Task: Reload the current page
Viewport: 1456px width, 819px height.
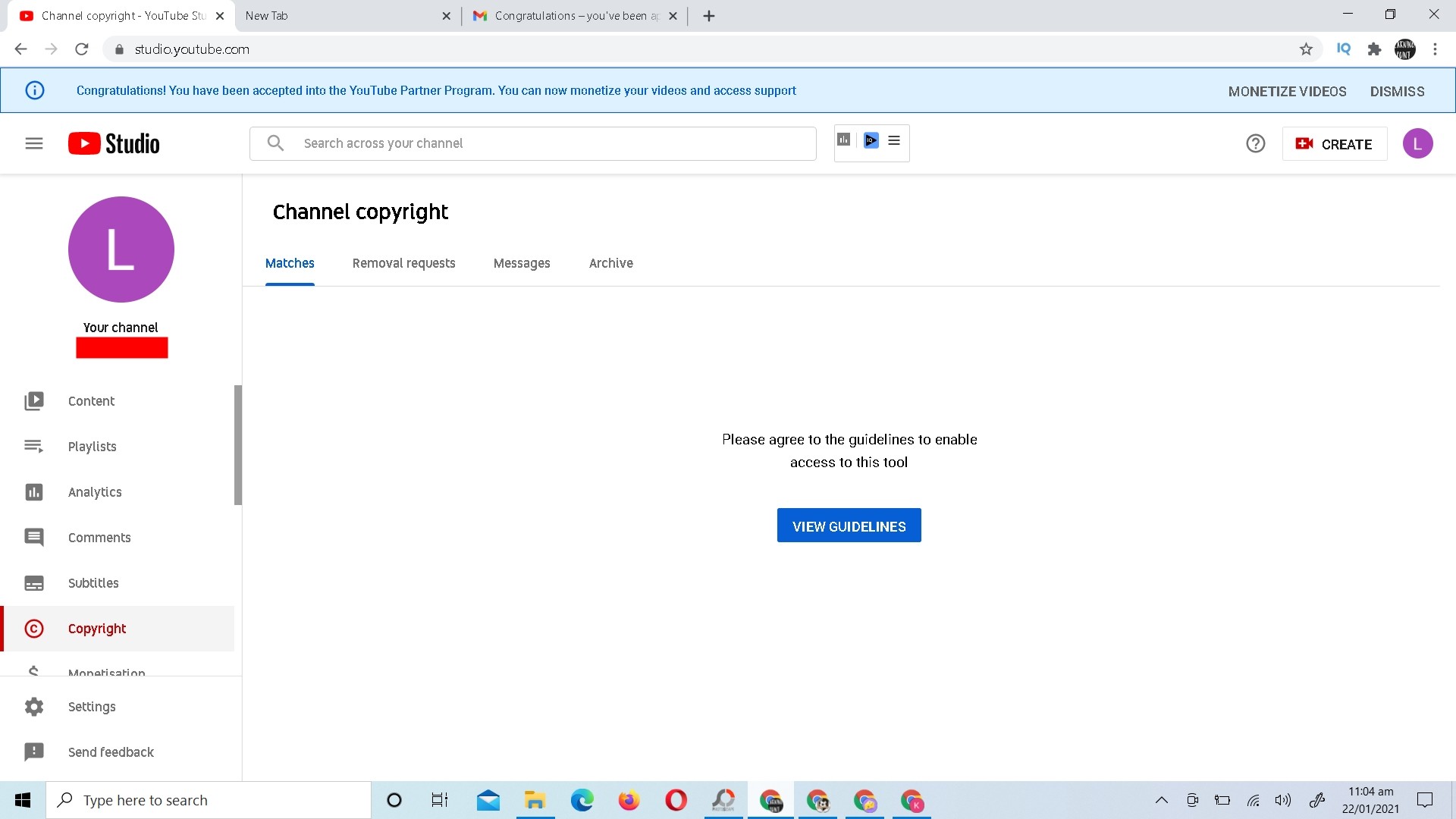Action: point(82,49)
